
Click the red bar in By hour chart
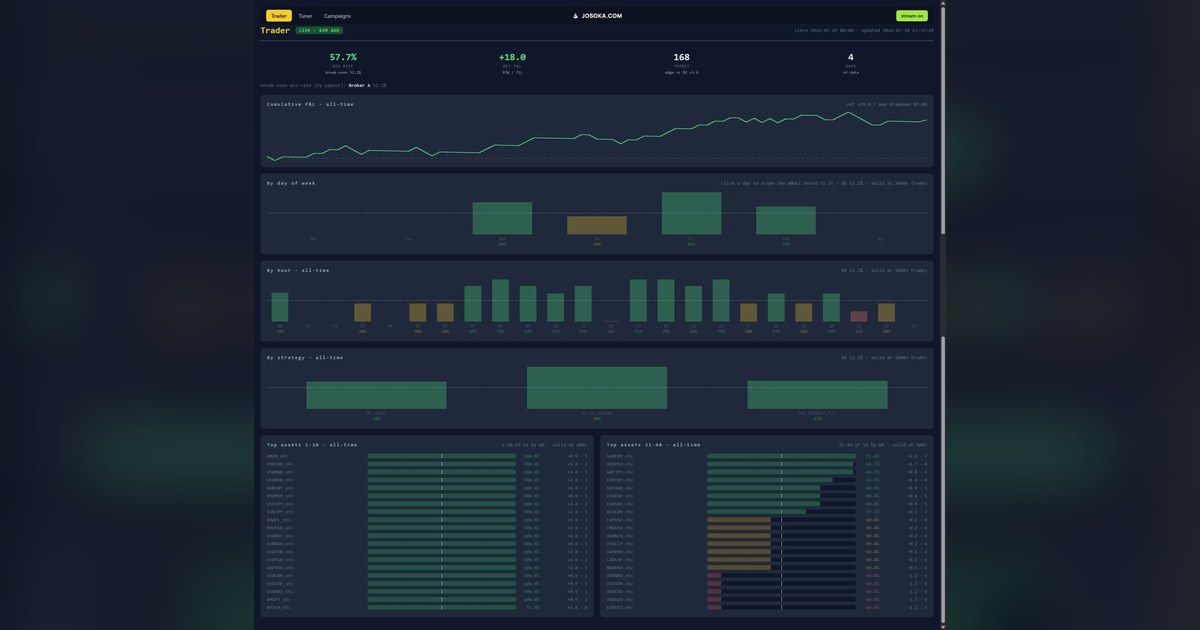click(859, 316)
